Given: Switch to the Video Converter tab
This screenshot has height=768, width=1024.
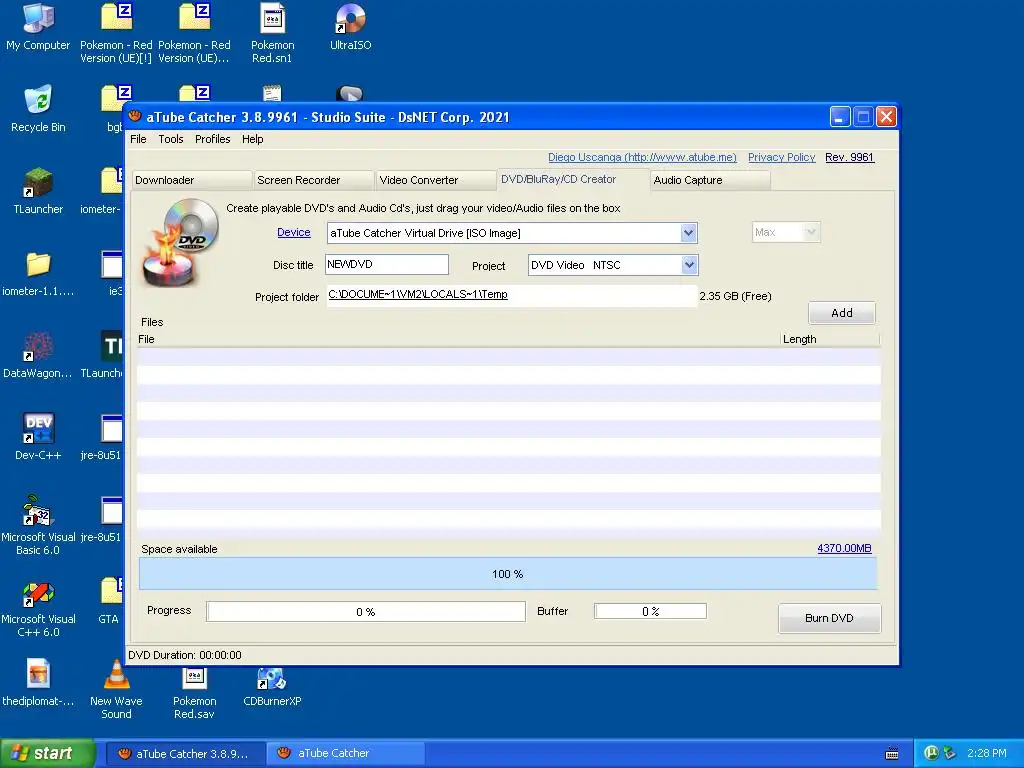Looking at the screenshot, I should [x=436, y=180].
